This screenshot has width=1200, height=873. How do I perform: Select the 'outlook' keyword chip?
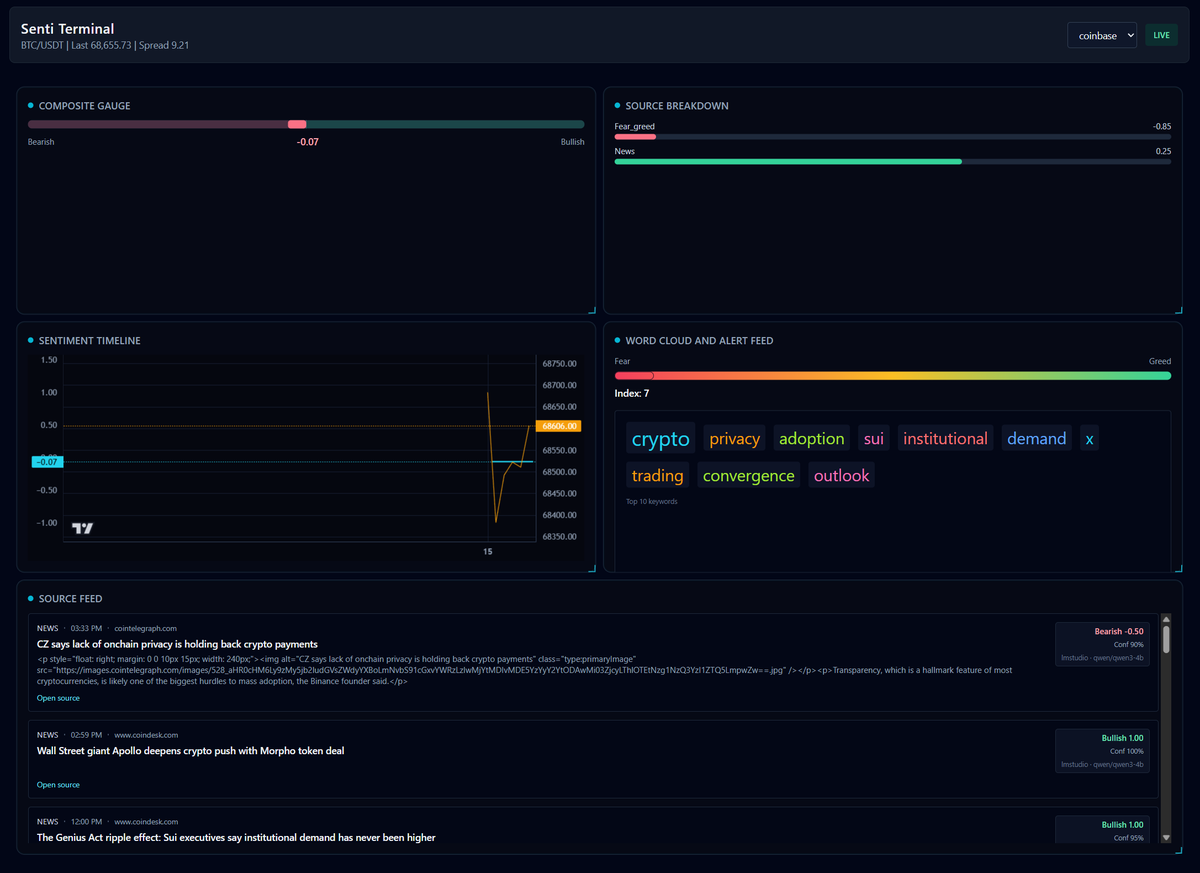click(842, 476)
